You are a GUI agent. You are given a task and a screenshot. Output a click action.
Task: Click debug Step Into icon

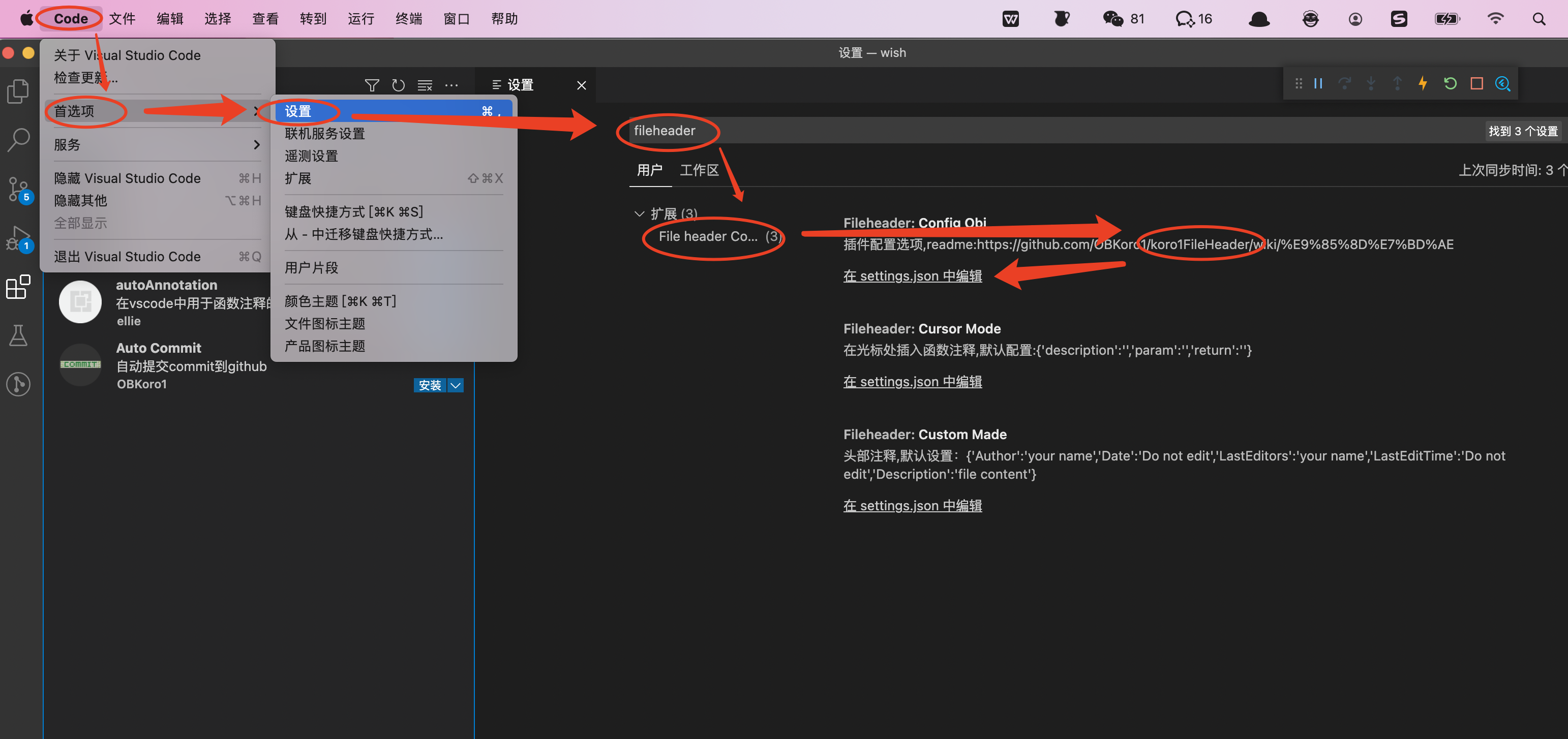tap(1371, 83)
